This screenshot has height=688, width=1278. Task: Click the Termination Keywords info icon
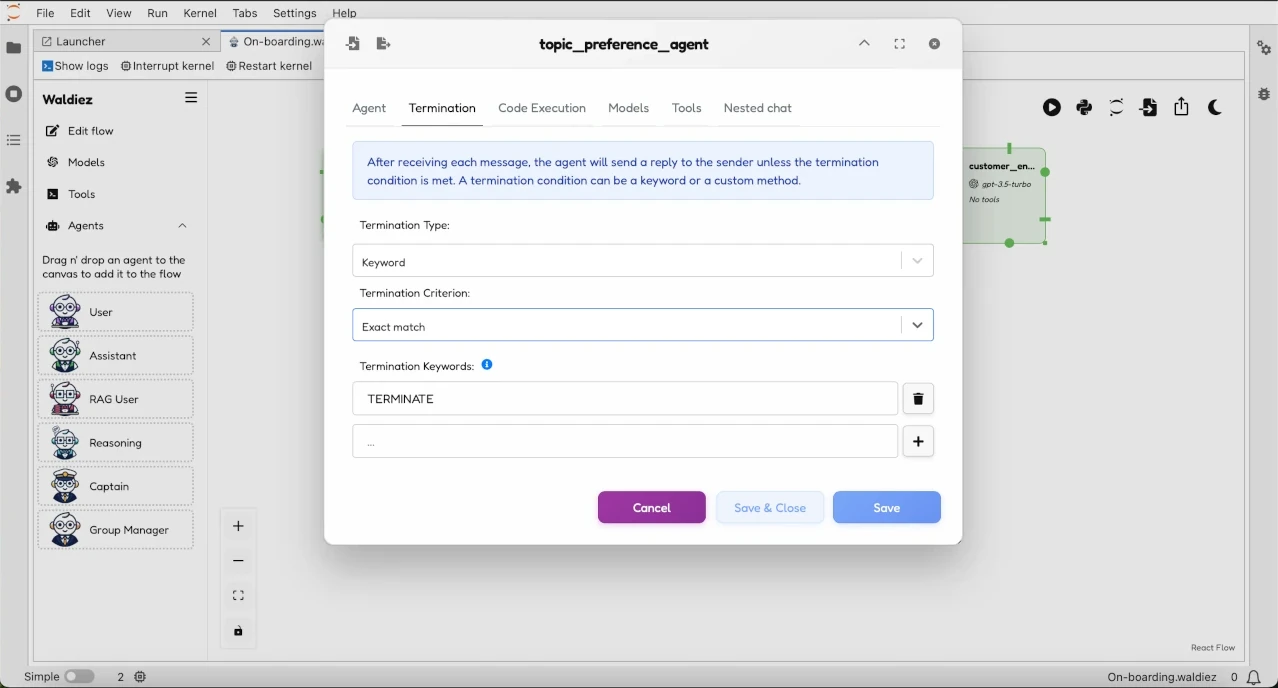click(x=487, y=364)
